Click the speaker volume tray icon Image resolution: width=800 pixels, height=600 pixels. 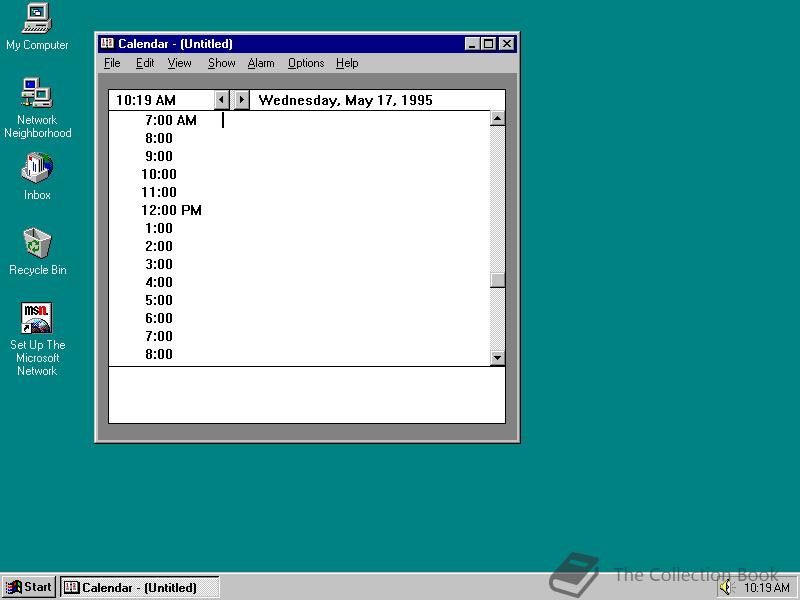coord(726,588)
